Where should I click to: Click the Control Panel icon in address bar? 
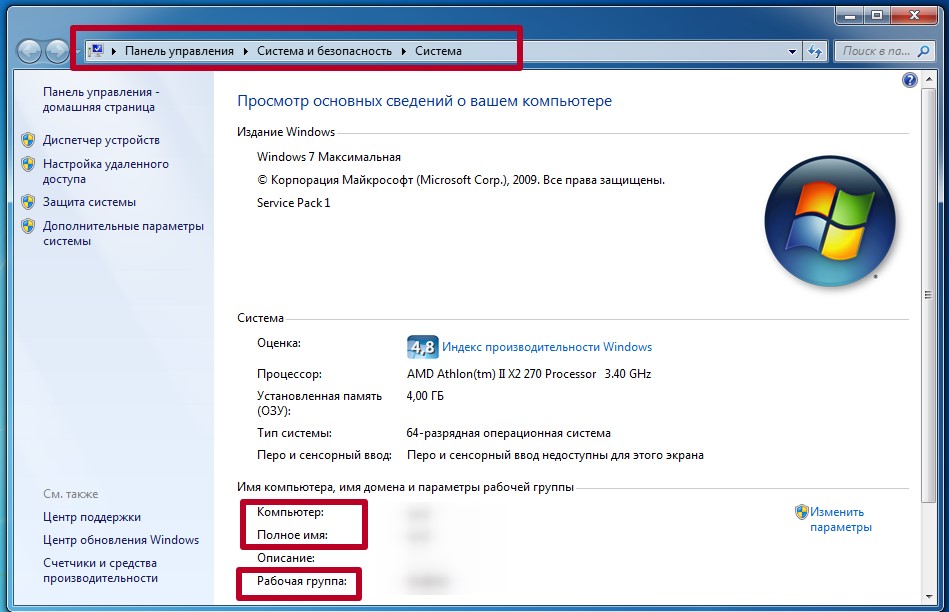coord(97,50)
